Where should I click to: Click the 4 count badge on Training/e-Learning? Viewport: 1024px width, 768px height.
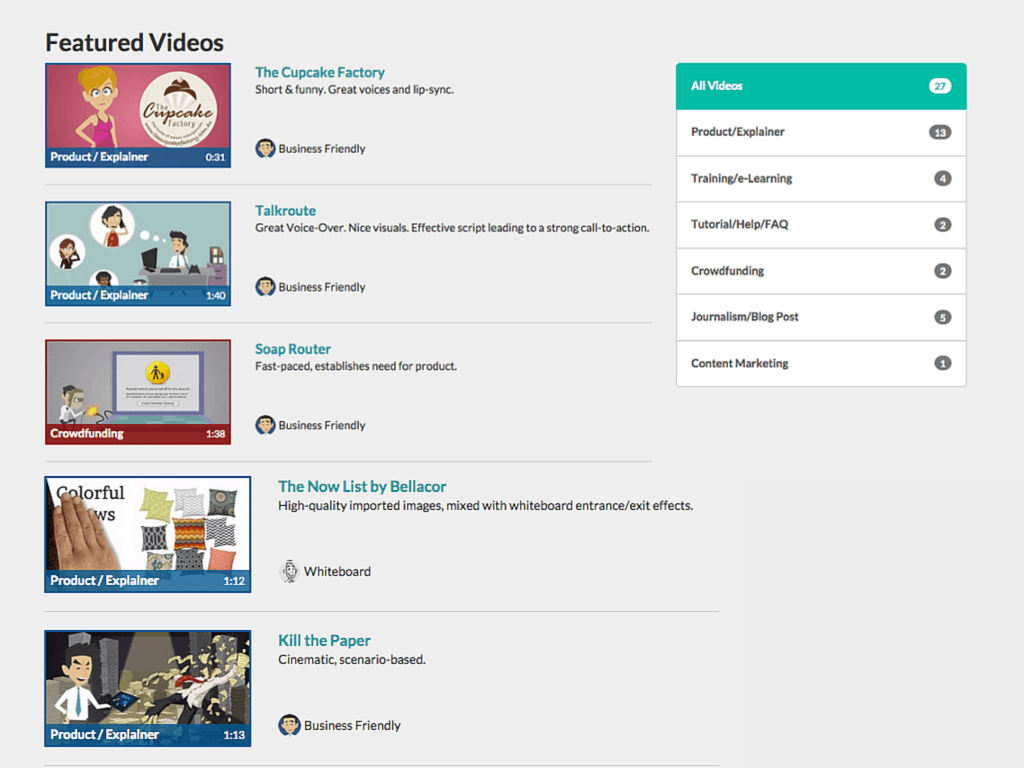942,178
